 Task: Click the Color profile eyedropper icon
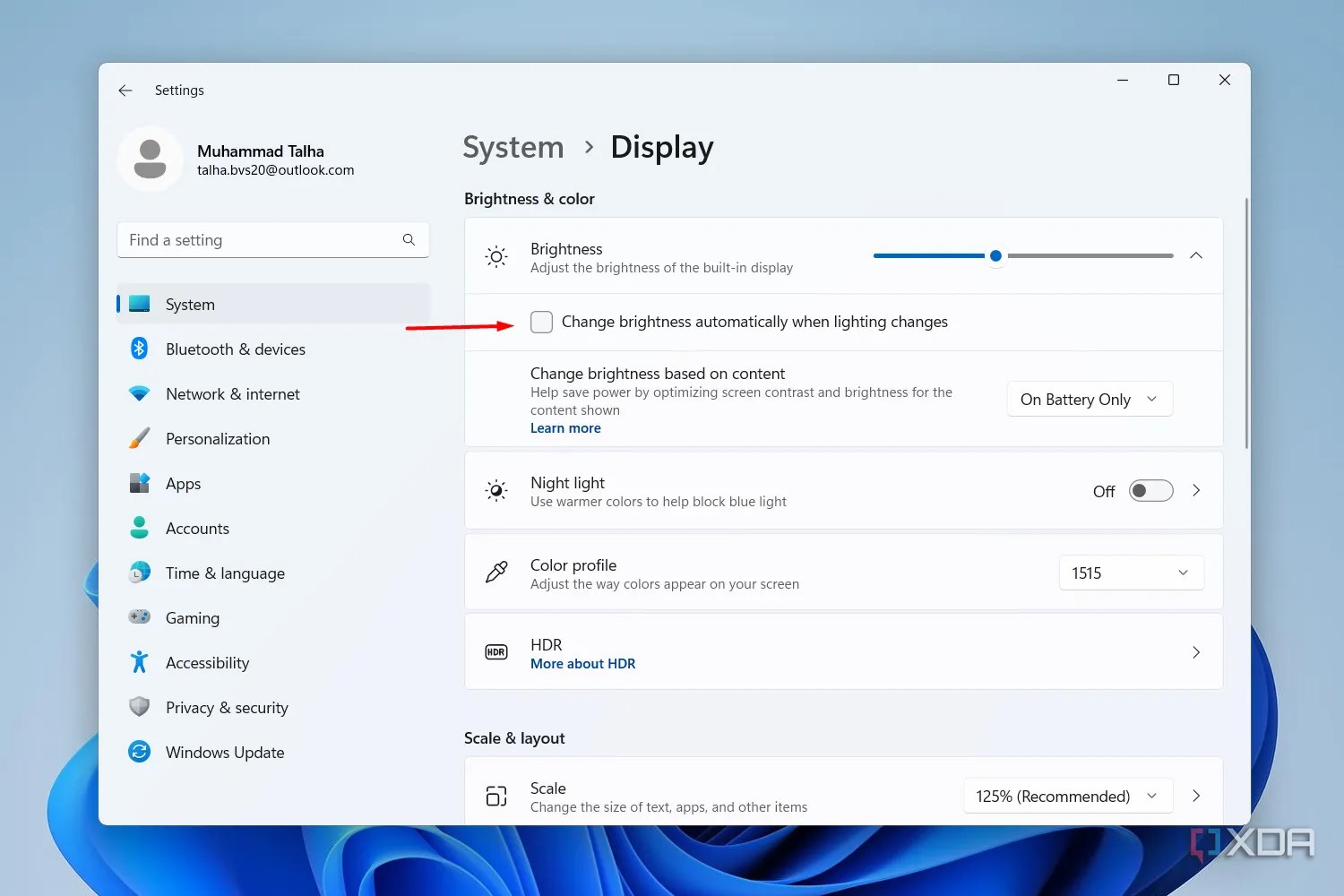pyautogui.click(x=495, y=573)
